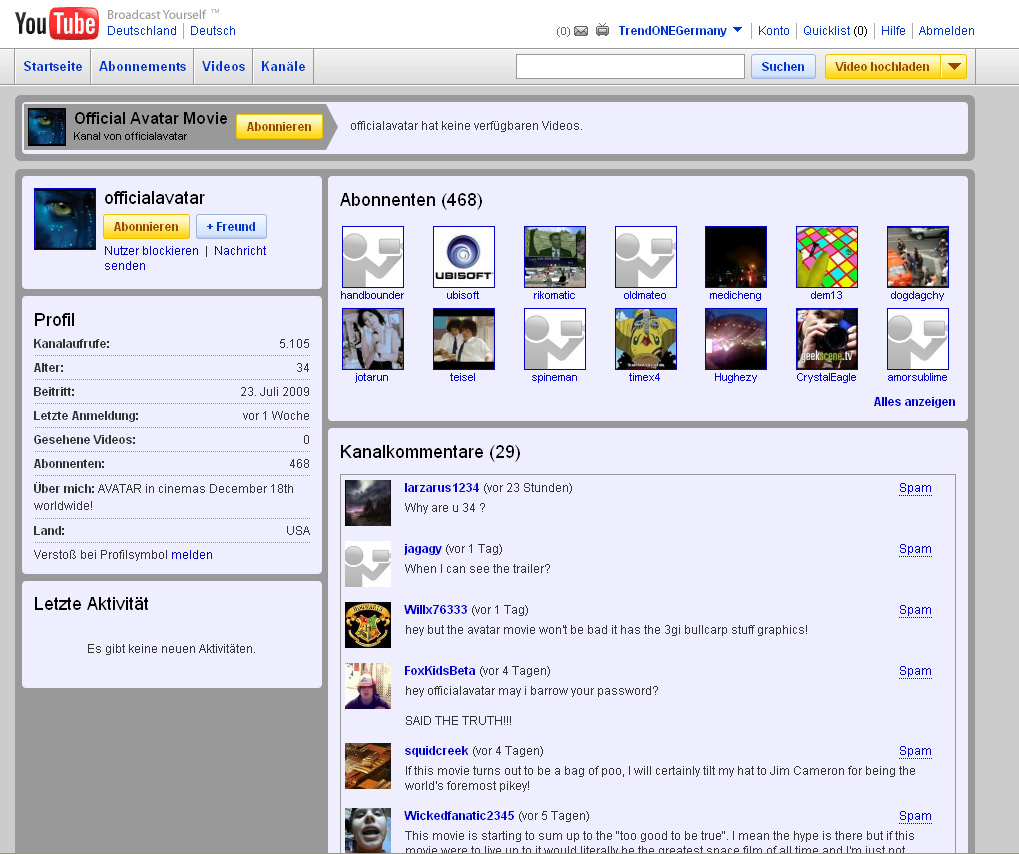Image resolution: width=1019 pixels, height=854 pixels.
Task: Open the teisel subscriber thumbnail
Action: tap(464, 339)
